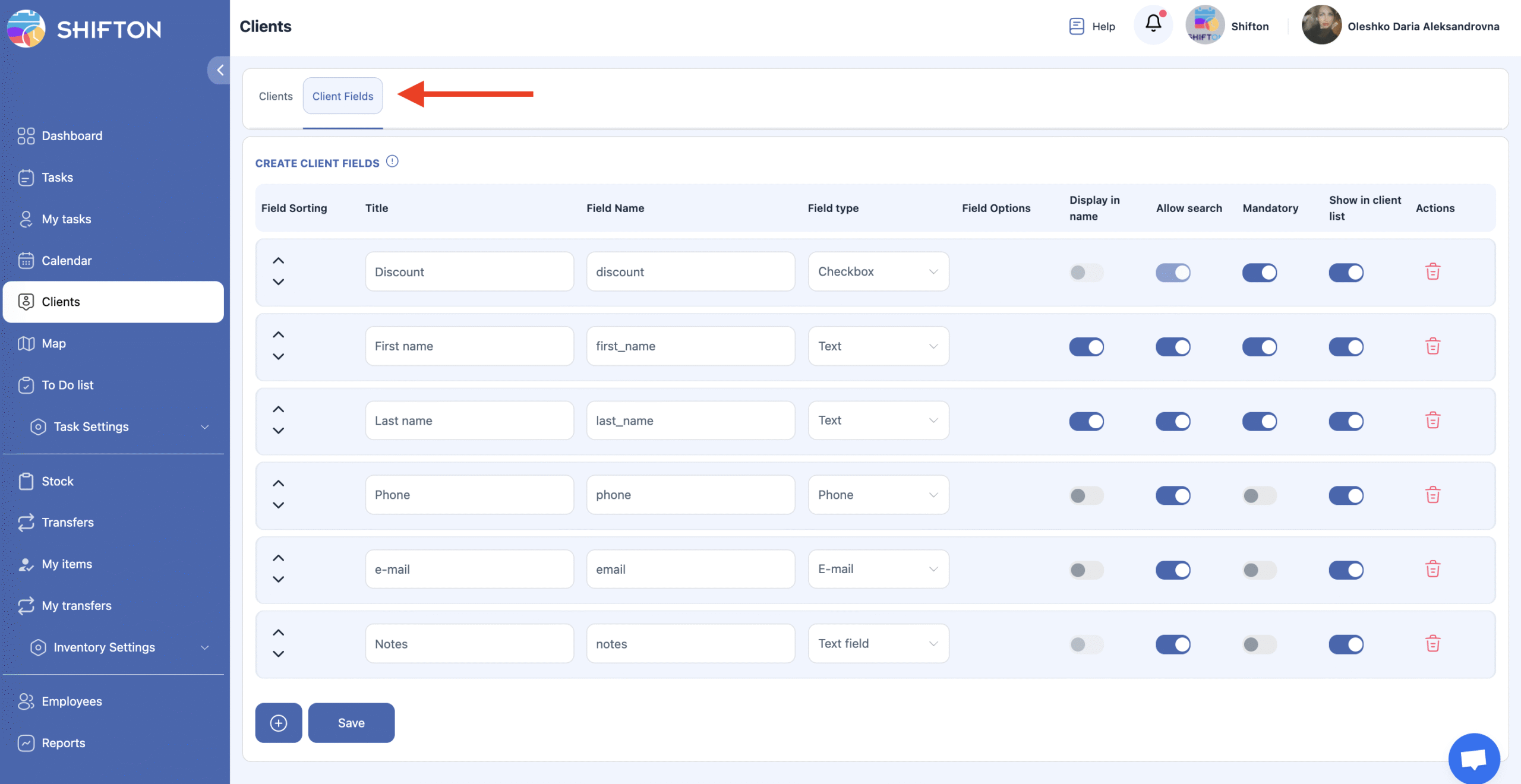
Task: Toggle Mandatory for the Phone field
Action: coord(1258,495)
